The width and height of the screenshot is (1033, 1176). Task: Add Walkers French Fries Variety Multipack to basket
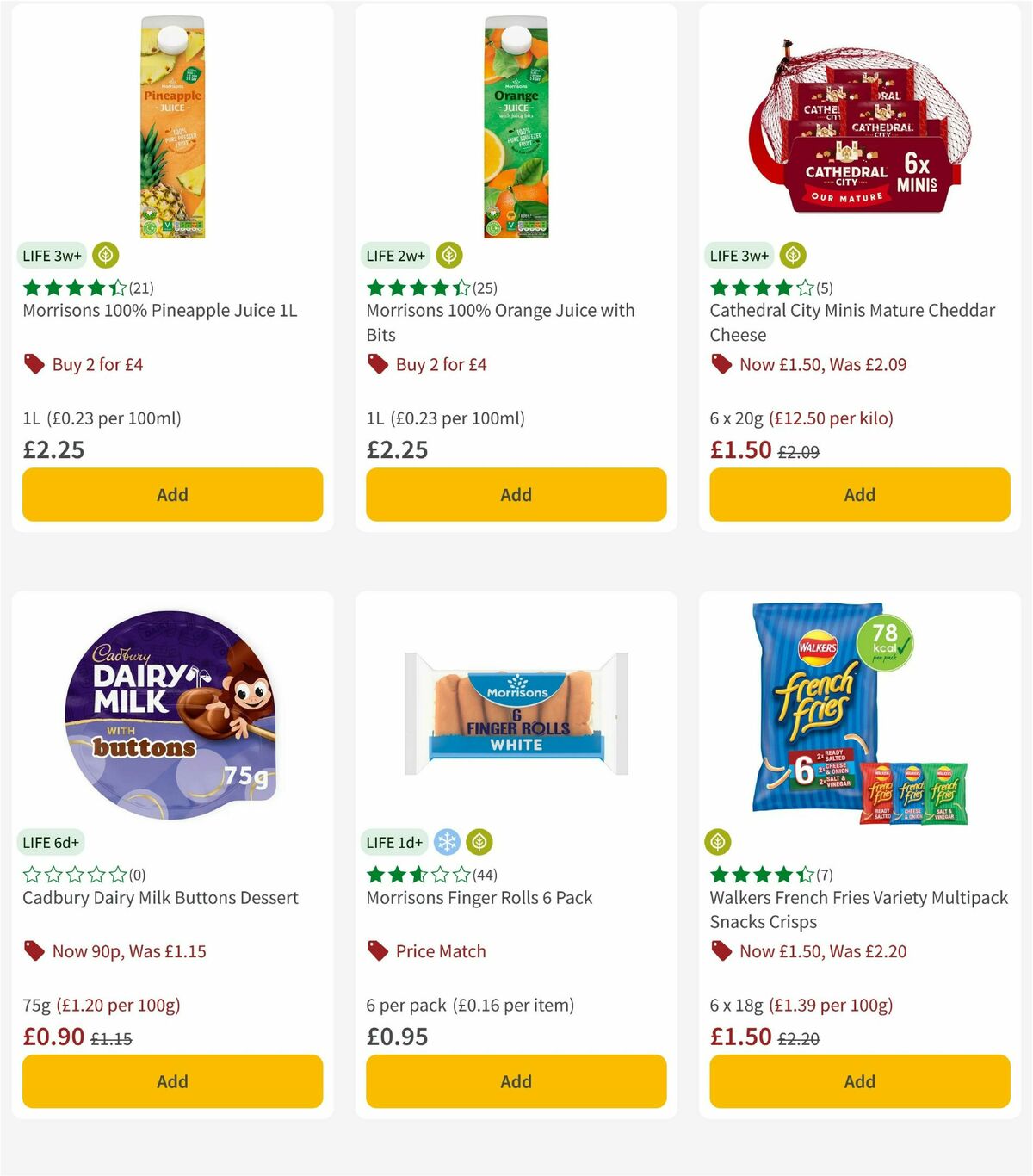(x=859, y=1081)
